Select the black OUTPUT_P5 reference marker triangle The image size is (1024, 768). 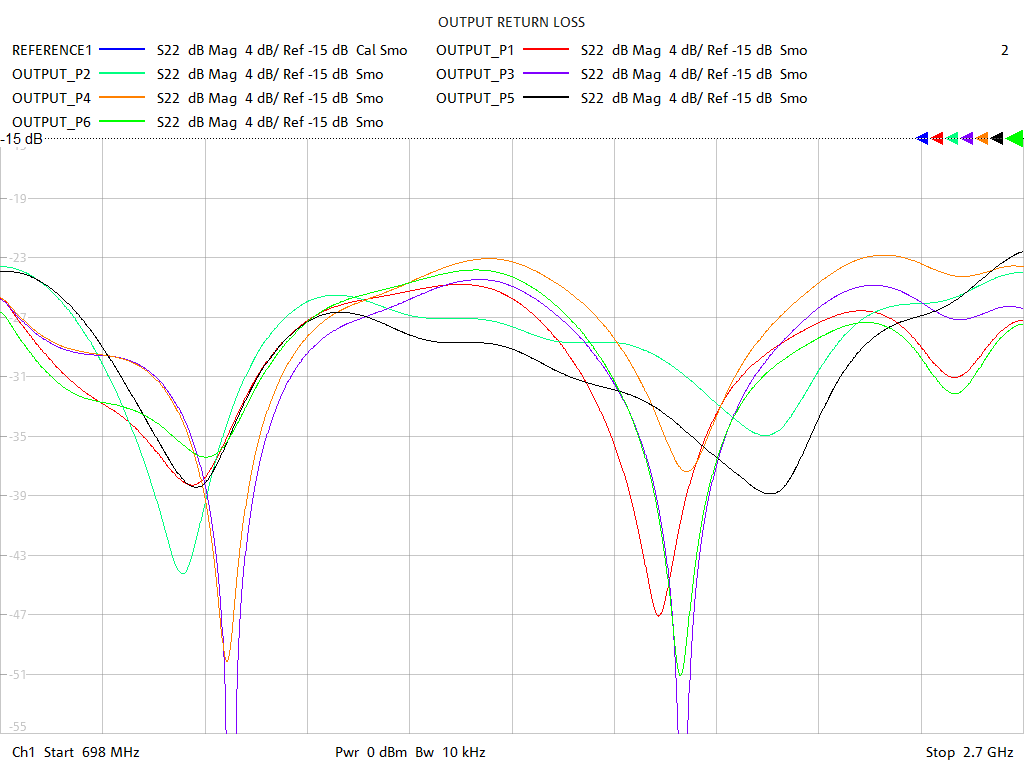[997, 138]
